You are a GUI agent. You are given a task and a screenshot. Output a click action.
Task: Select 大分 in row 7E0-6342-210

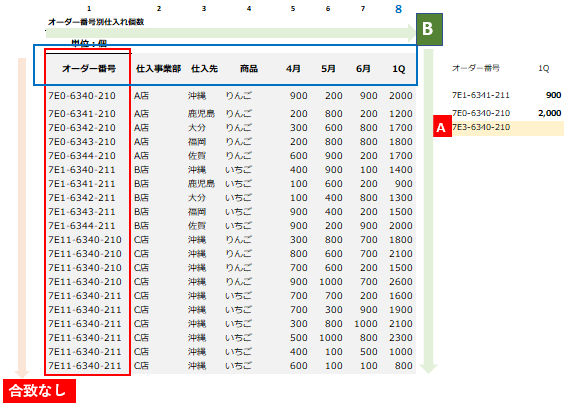click(x=197, y=128)
